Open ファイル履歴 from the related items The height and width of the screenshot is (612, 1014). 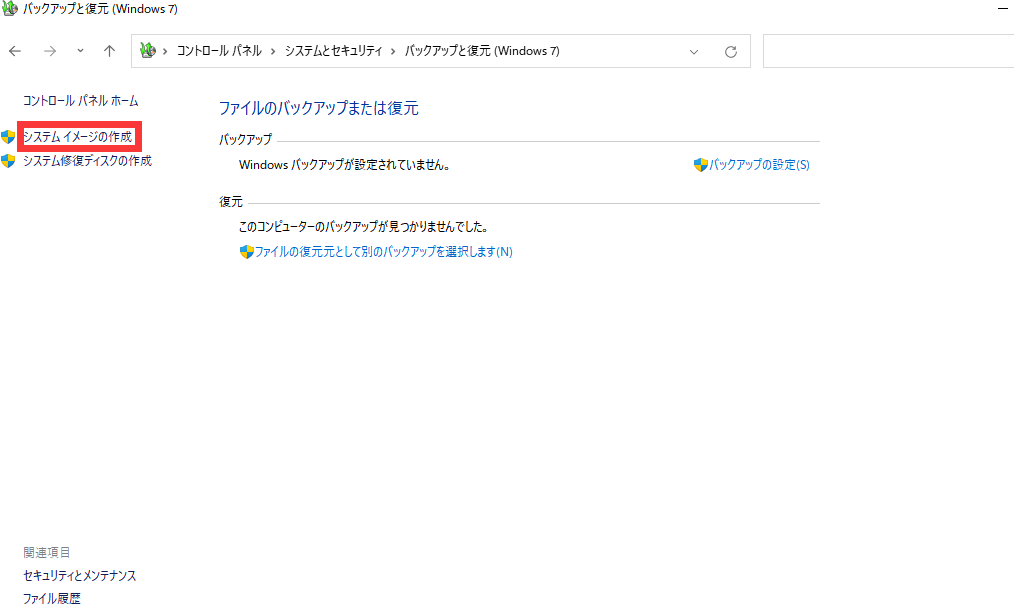(51, 598)
